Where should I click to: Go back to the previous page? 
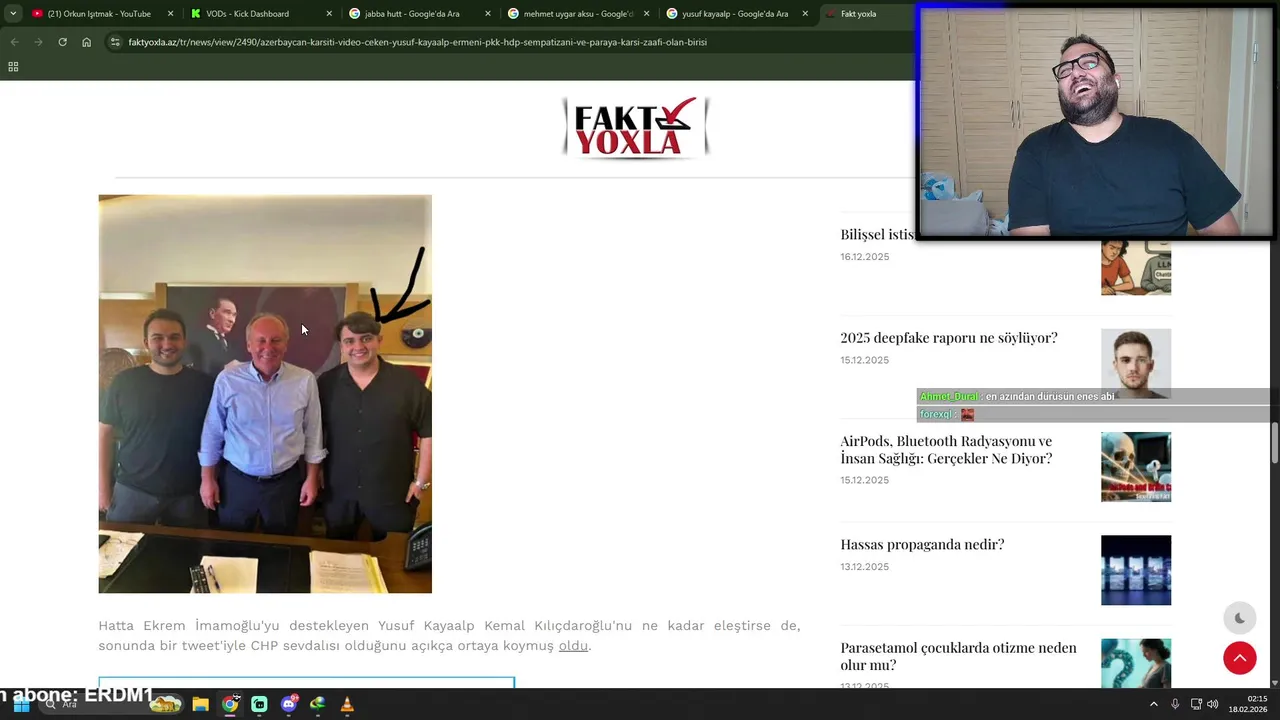(x=14, y=42)
